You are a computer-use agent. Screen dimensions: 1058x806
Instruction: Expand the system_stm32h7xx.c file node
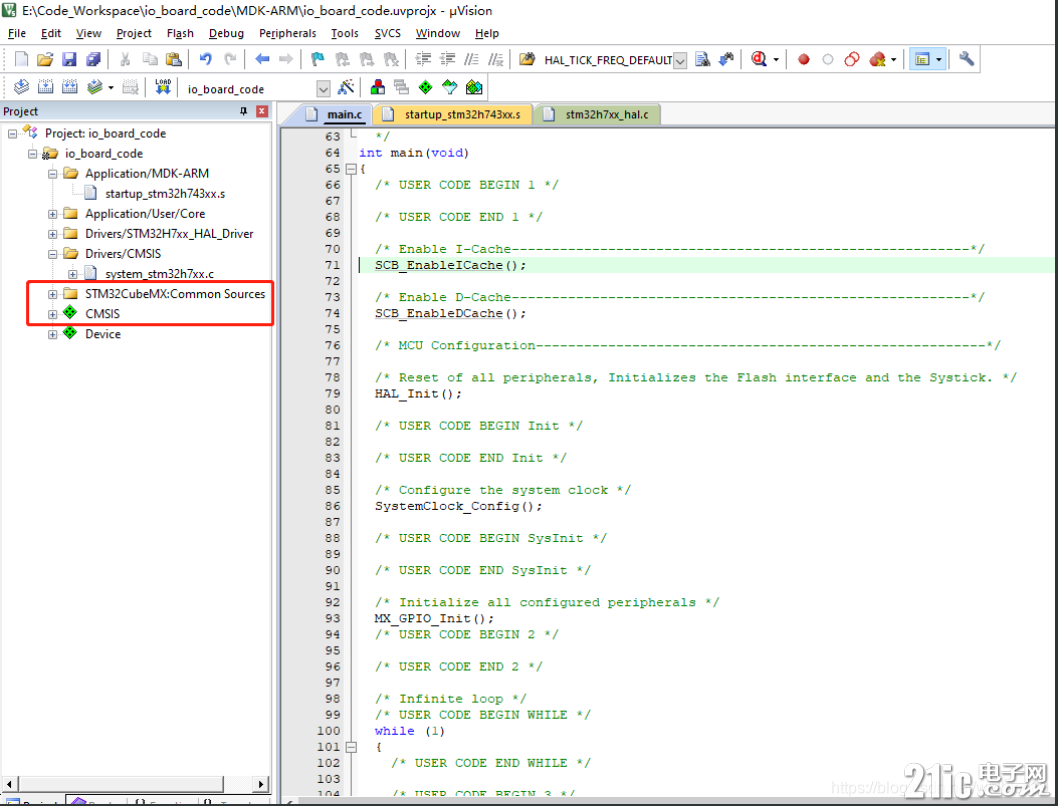(x=73, y=275)
